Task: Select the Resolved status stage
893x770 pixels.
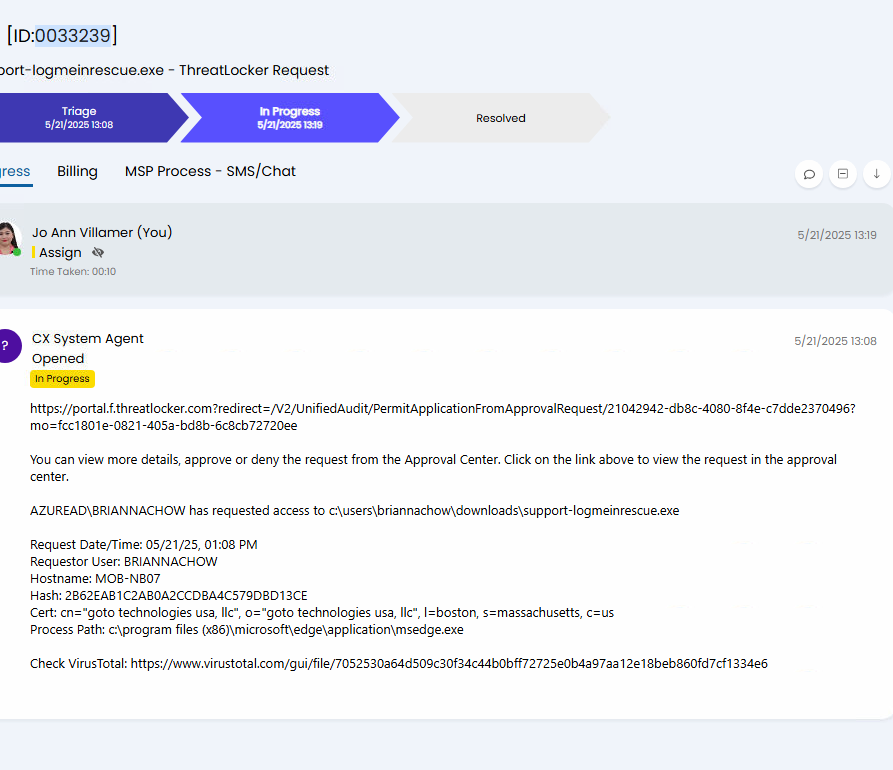Action: (x=501, y=118)
